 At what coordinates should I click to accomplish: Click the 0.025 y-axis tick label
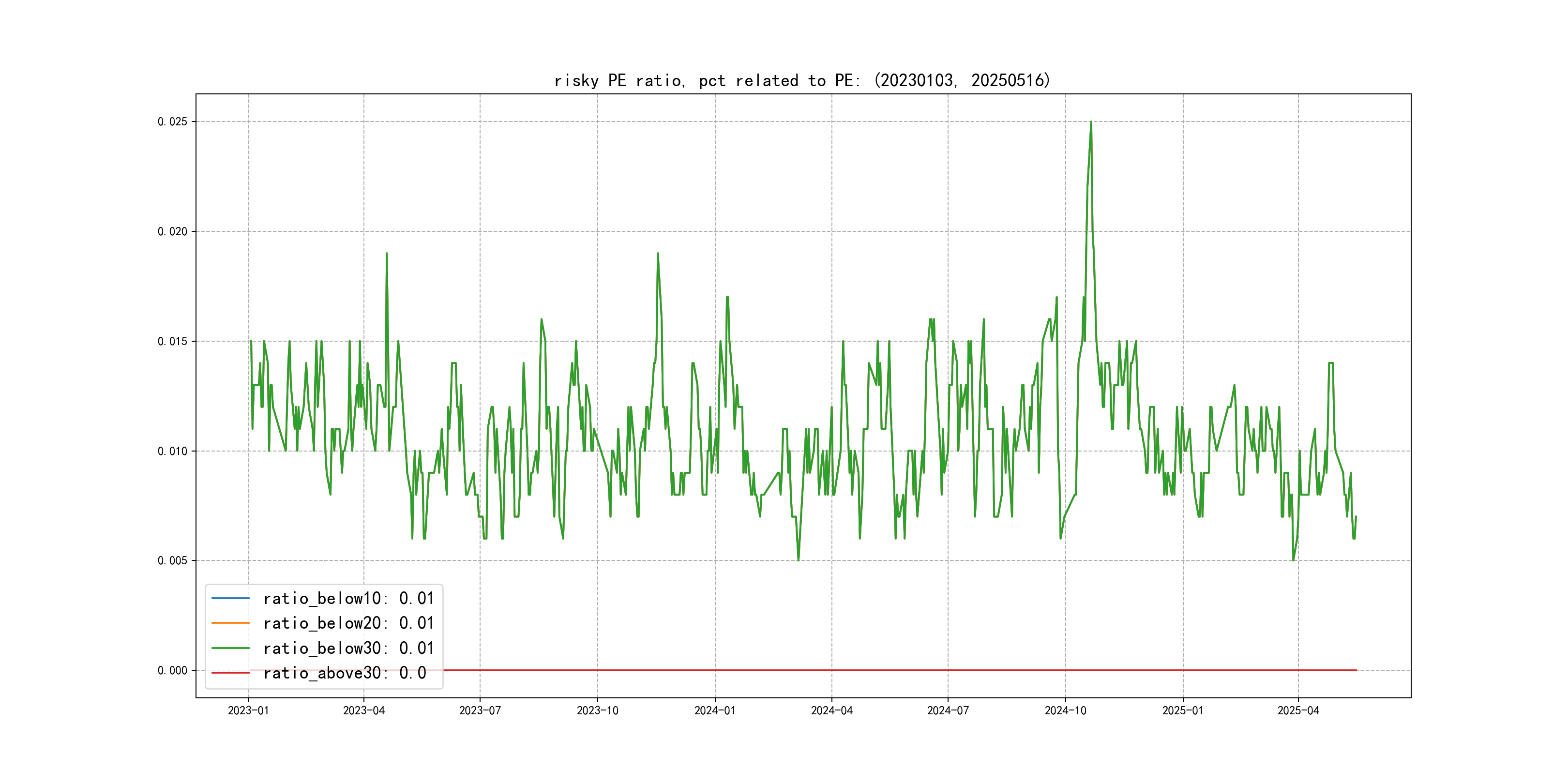172,122
